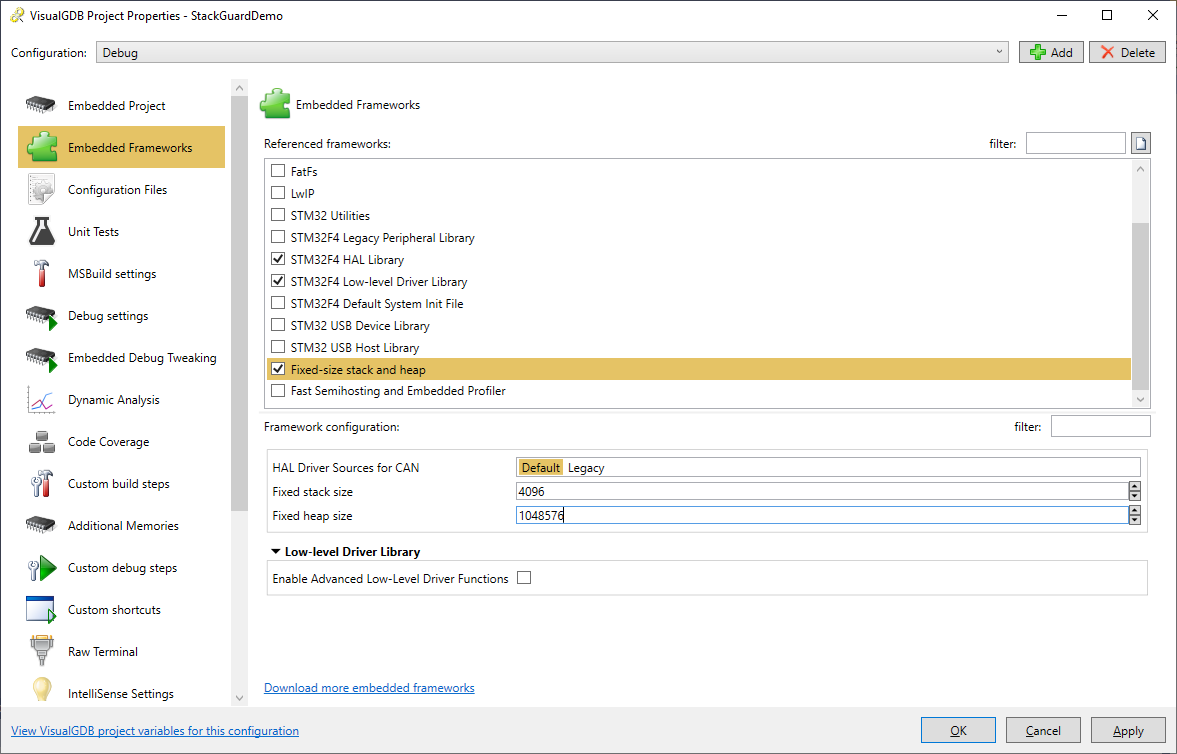Click the green puzzle Embedded Frameworks sidebar icon
Viewport: 1177px width, 754px height.
point(42,147)
